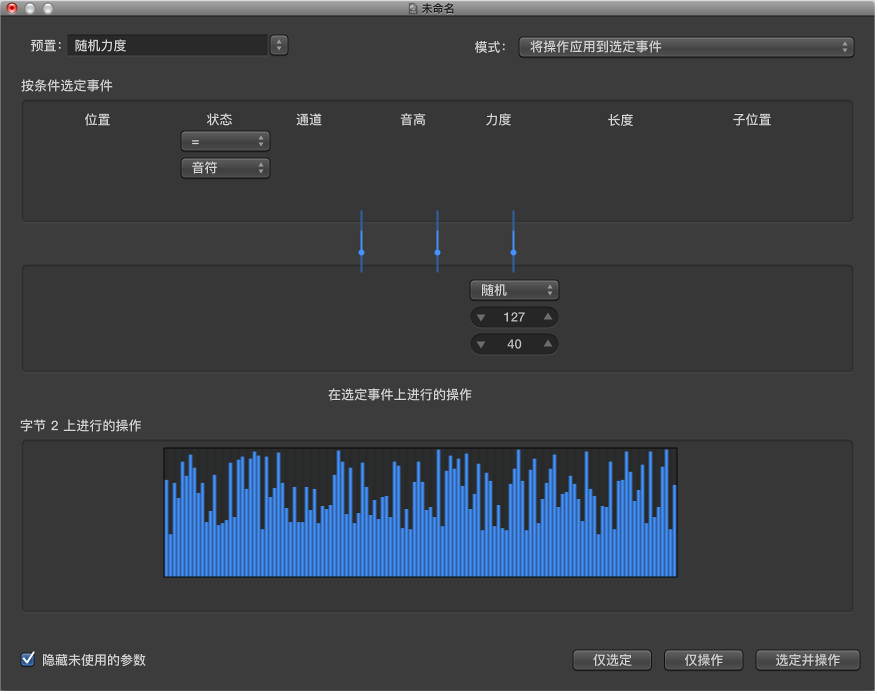878x694 pixels.
Task: Click the up/down arrows beside the 随机力度 preset
Action: 279,46
